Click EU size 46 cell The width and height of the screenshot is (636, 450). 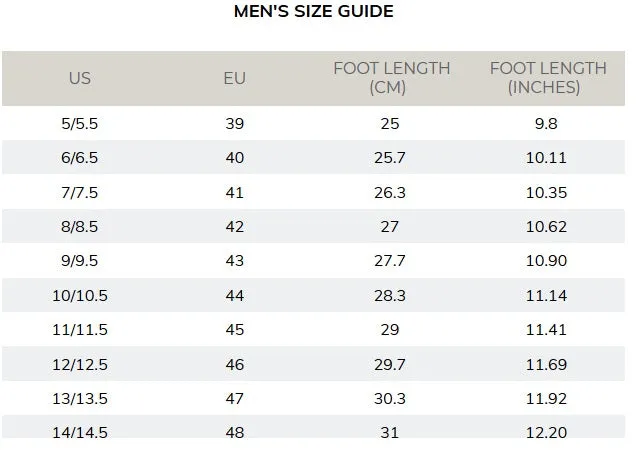pyautogui.click(x=234, y=364)
